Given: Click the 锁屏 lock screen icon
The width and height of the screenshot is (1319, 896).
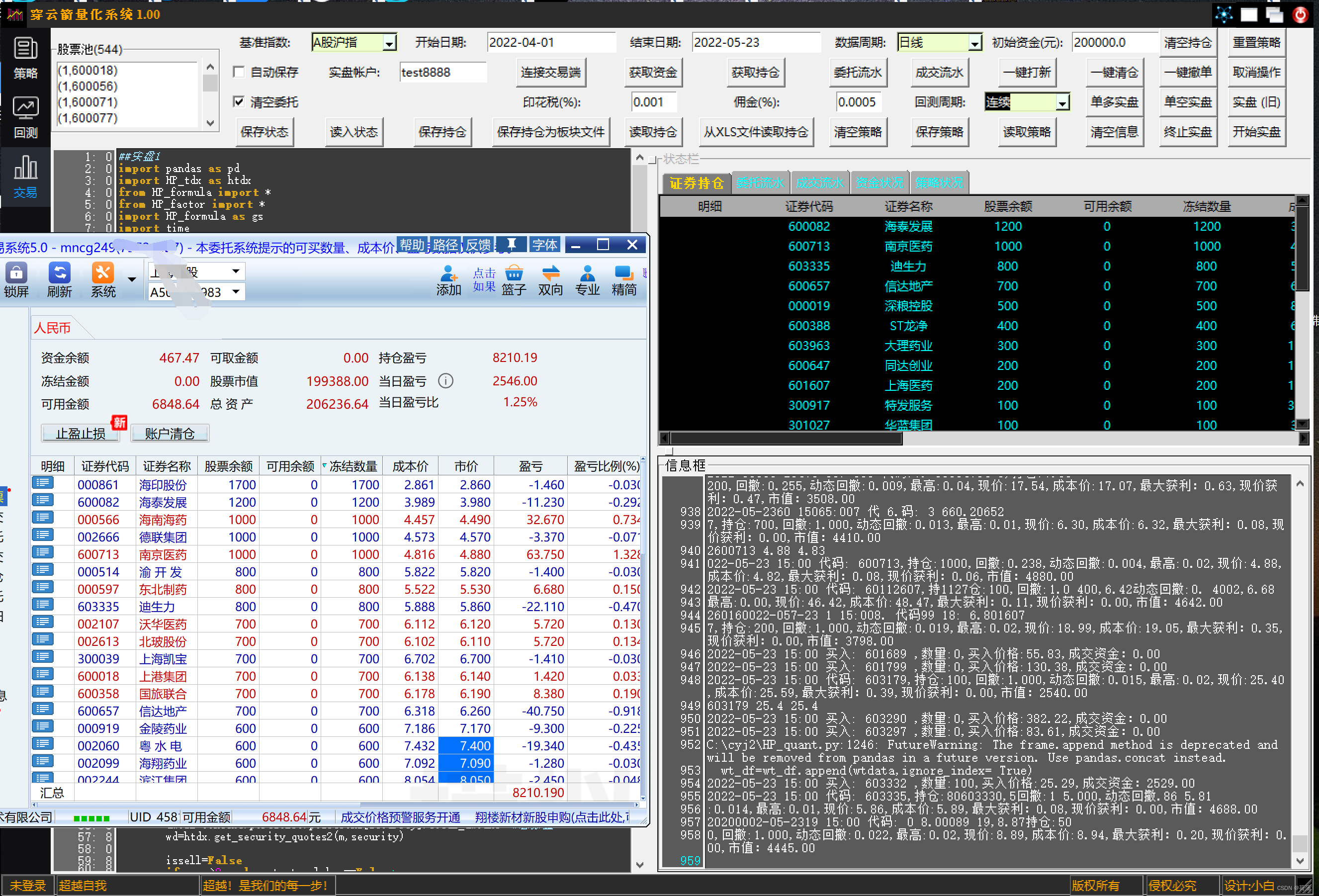Looking at the screenshot, I should click(16, 280).
